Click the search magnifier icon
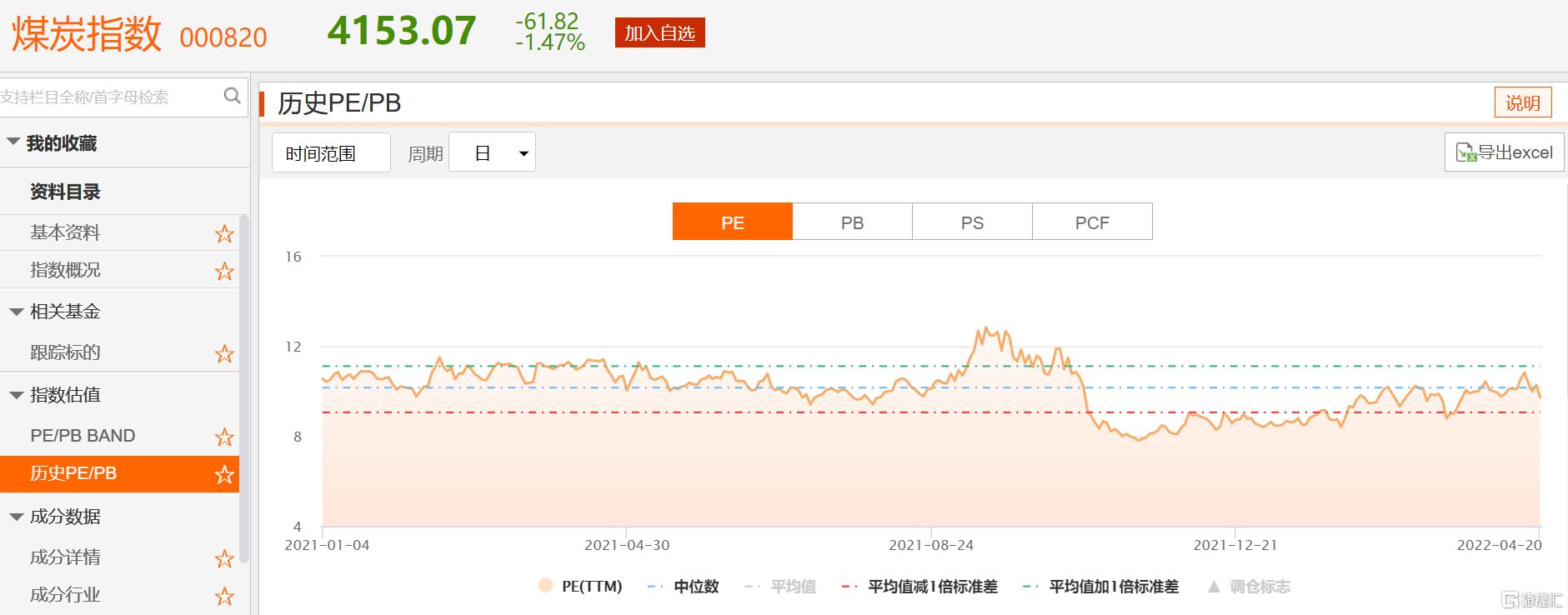Viewport: 1568px width, 615px height. (x=232, y=96)
